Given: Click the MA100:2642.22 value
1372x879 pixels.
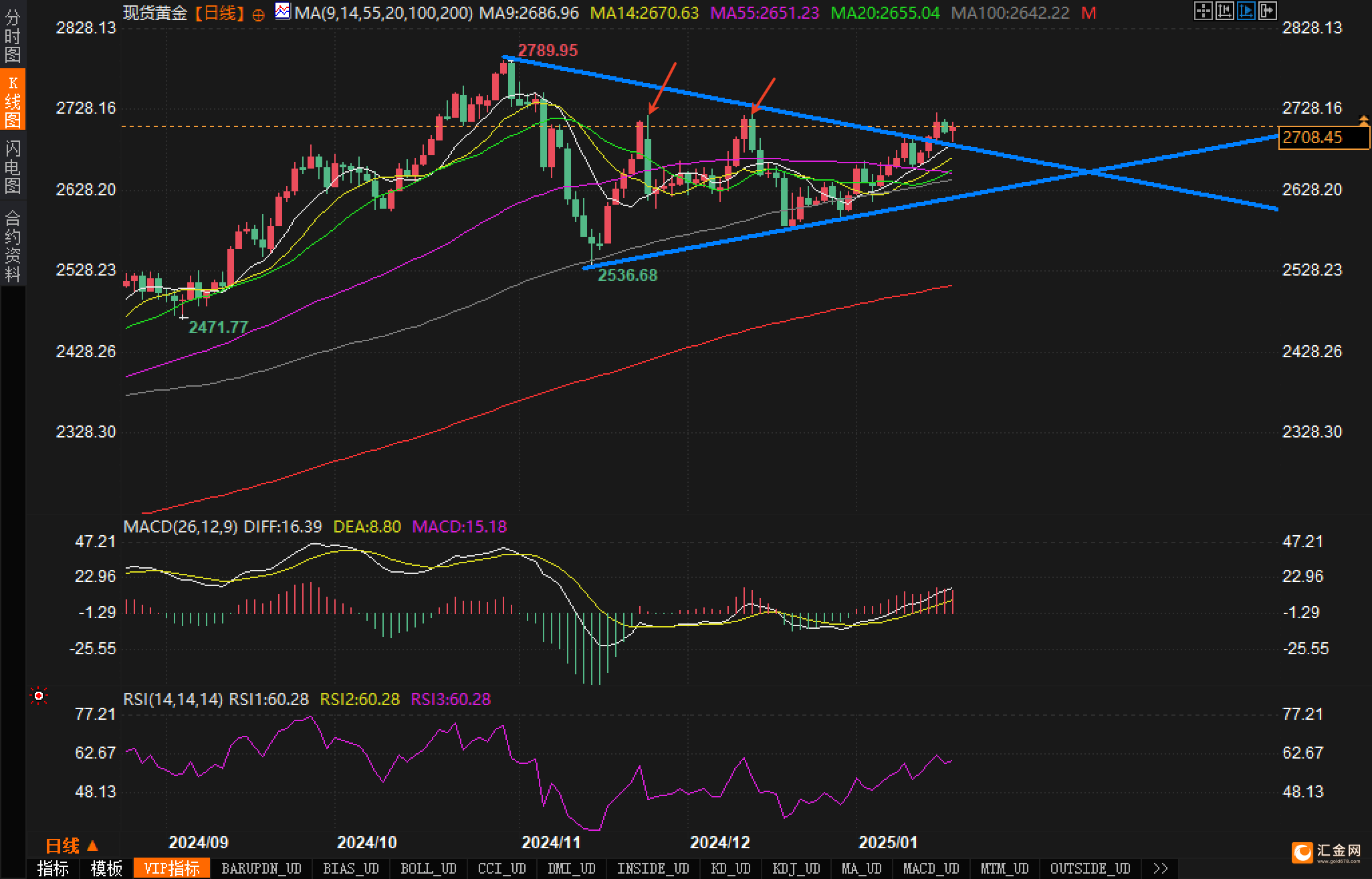Looking at the screenshot, I should click(1010, 13).
